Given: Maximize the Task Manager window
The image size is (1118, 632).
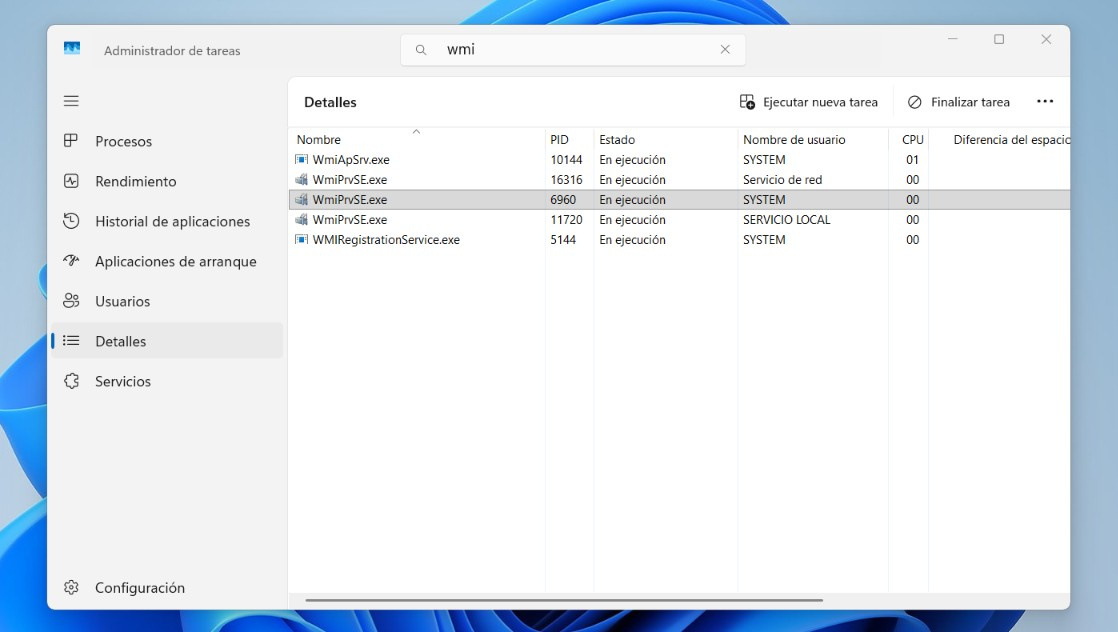Looking at the screenshot, I should 999,39.
